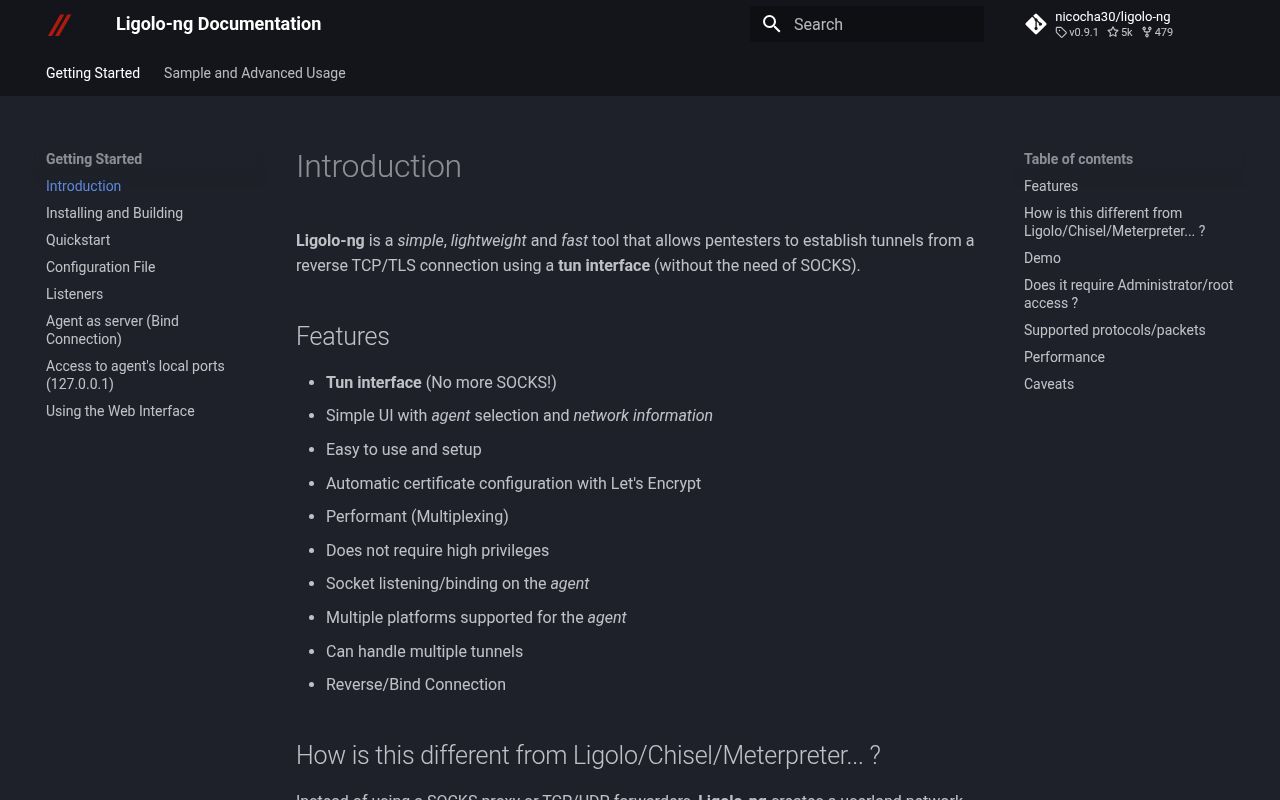Click 'Can handle multiple tunnels' bullet

[x=424, y=651]
